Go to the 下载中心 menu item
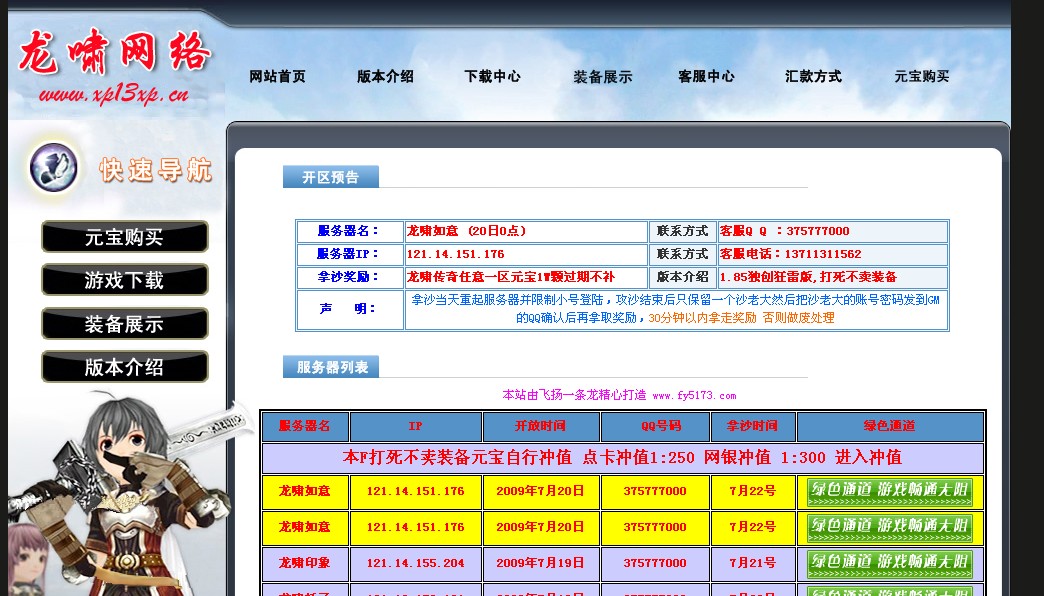Image resolution: width=1044 pixels, height=596 pixels. (x=491, y=75)
